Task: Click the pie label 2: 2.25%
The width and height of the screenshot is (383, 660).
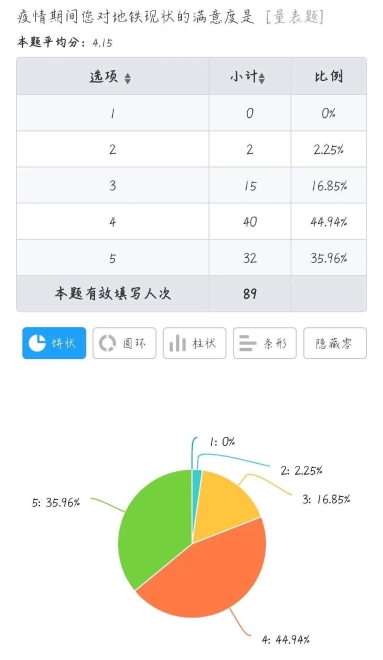Action: point(301,470)
